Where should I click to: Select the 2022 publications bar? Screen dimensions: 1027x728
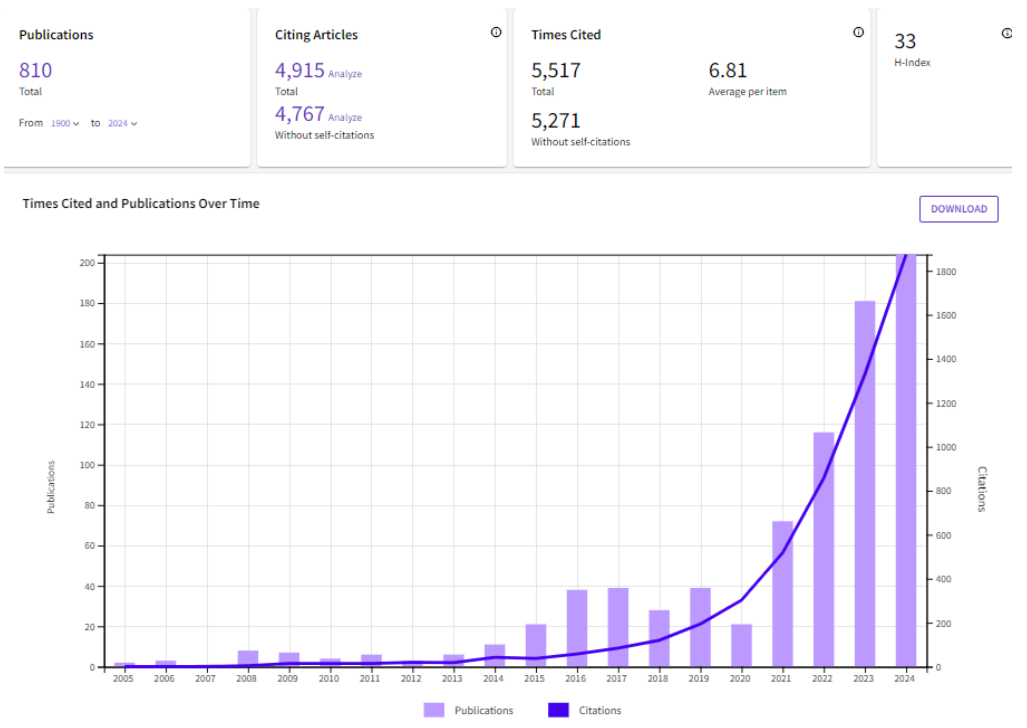pos(824,549)
